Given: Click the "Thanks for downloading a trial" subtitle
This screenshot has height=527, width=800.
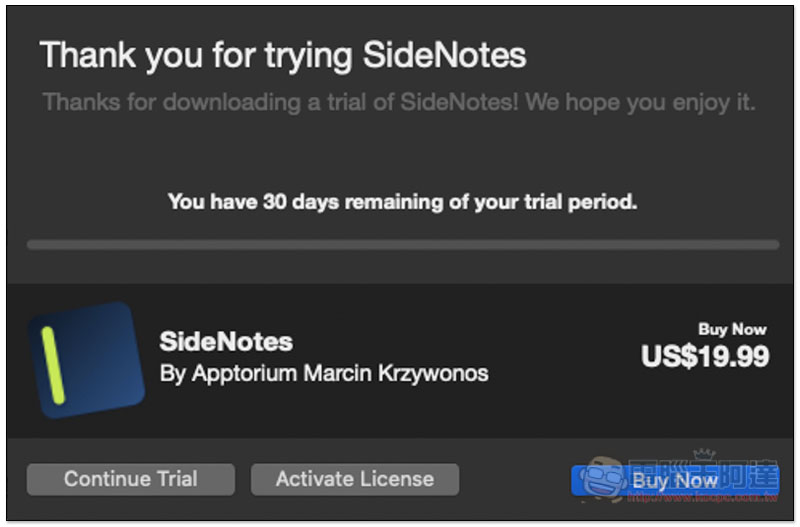Looking at the screenshot, I should pyautogui.click(x=399, y=103).
